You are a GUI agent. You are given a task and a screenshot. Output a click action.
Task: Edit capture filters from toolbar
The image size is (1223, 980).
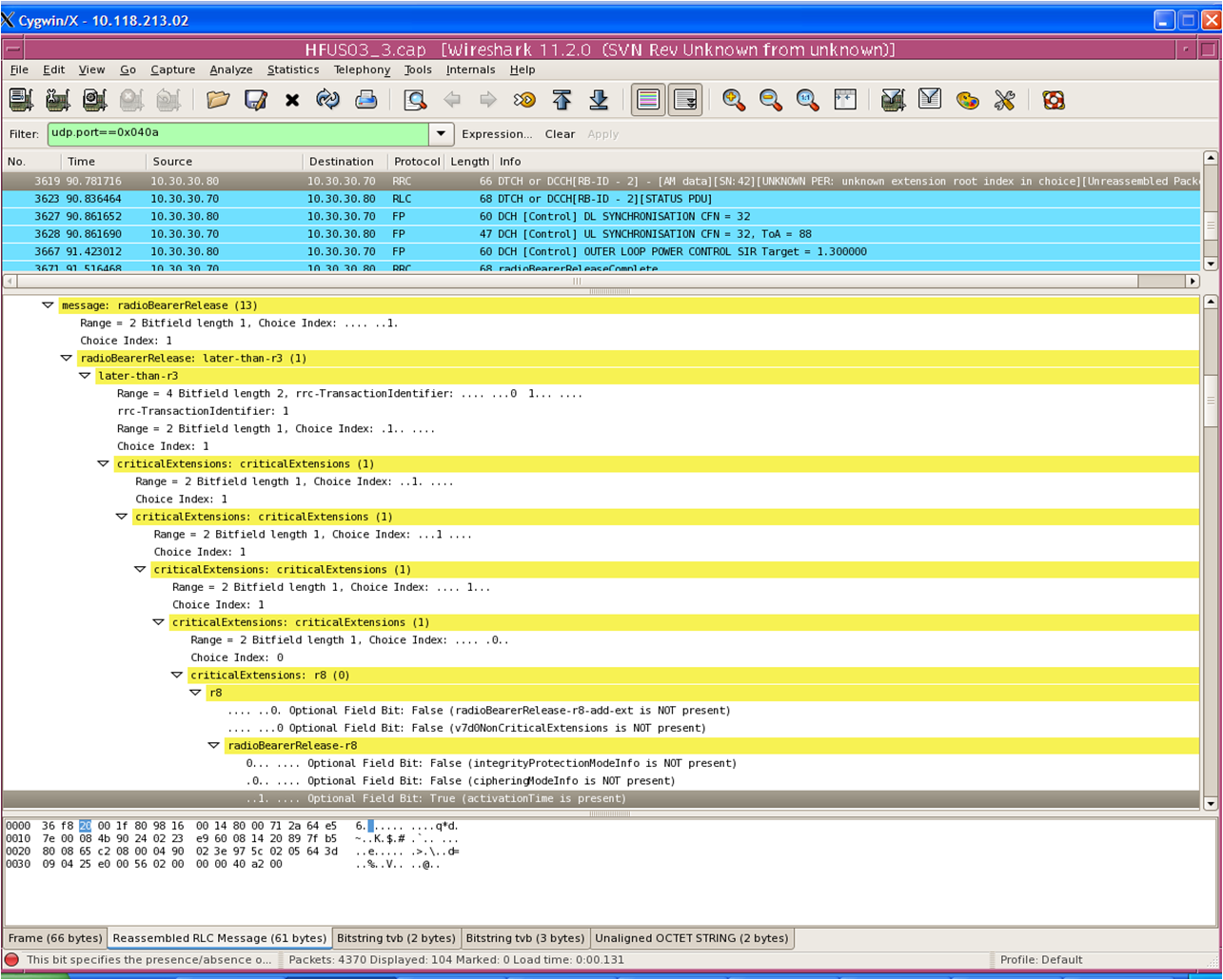(893, 100)
